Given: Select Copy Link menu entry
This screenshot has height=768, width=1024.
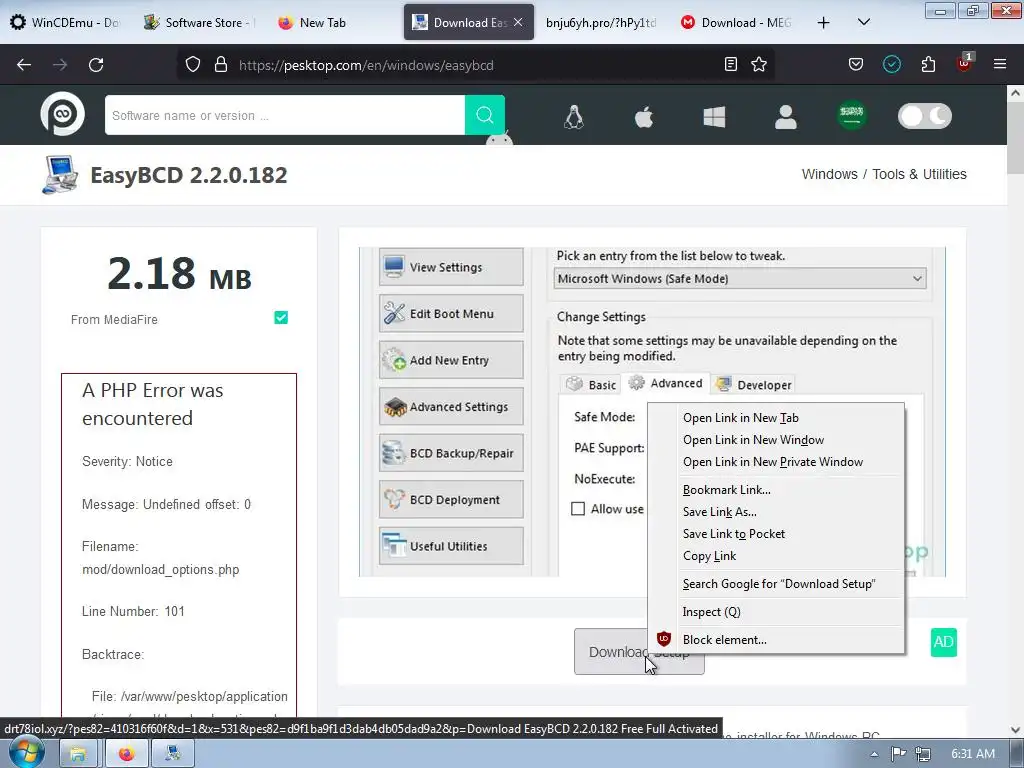Looking at the screenshot, I should point(776,556).
